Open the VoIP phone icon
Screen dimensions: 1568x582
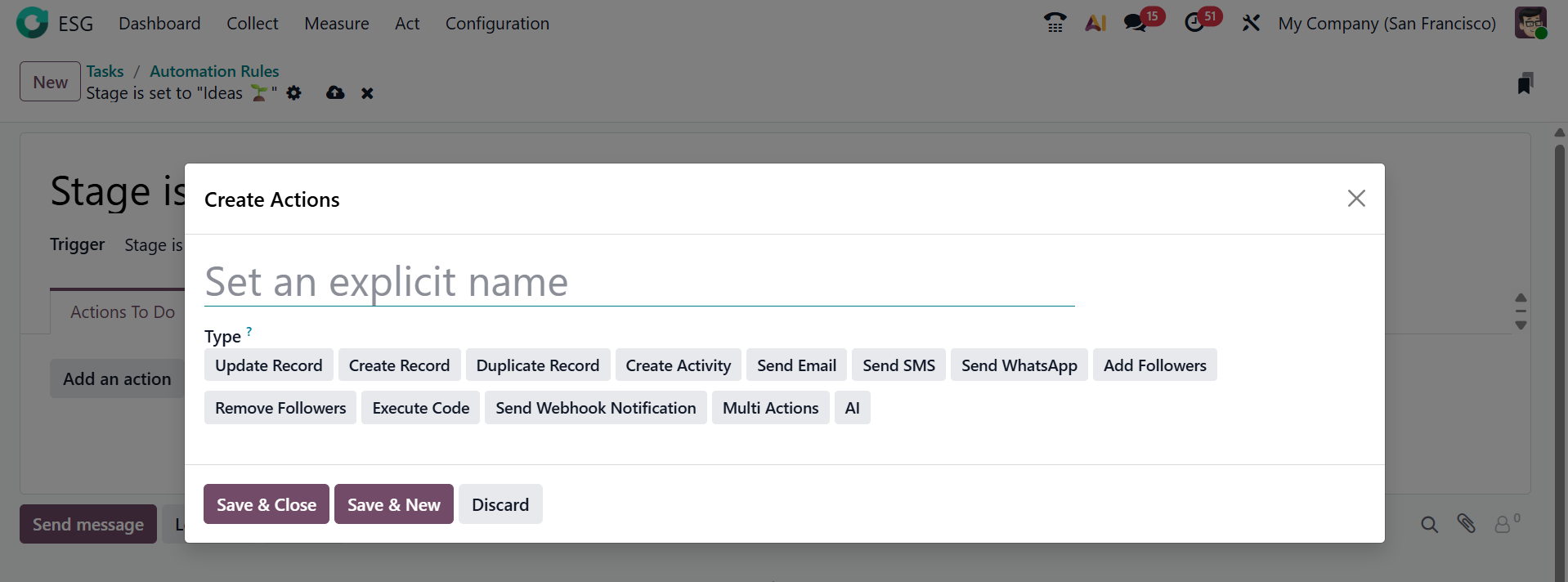pyautogui.click(x=1055, y=23)
